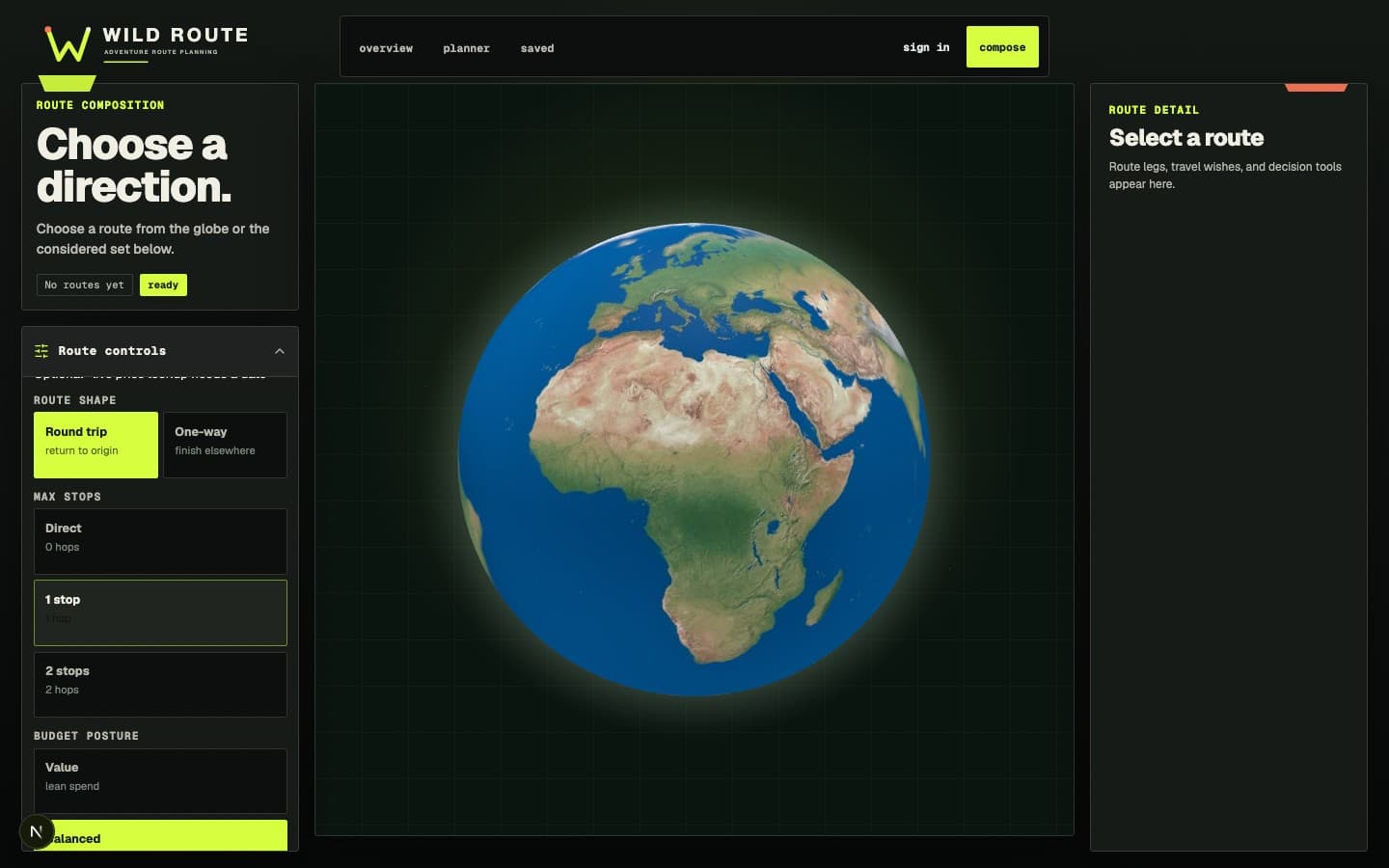Open the saved nav item
The height and width of the screenshot is (868, 1389).
(x=537, y=48)
